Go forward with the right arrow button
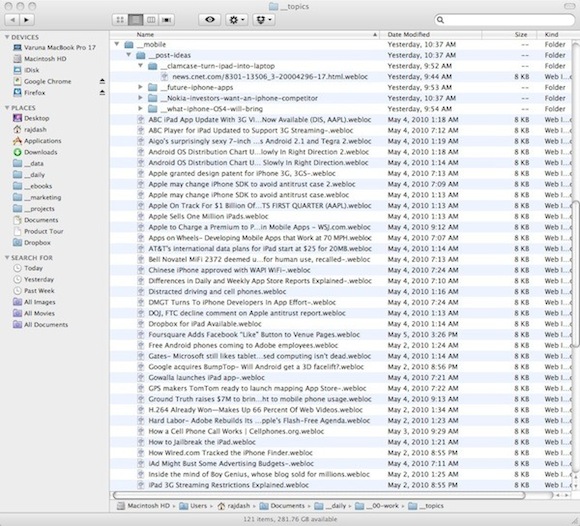This screenshot has width=580, height=526. (x=27, y=20)
